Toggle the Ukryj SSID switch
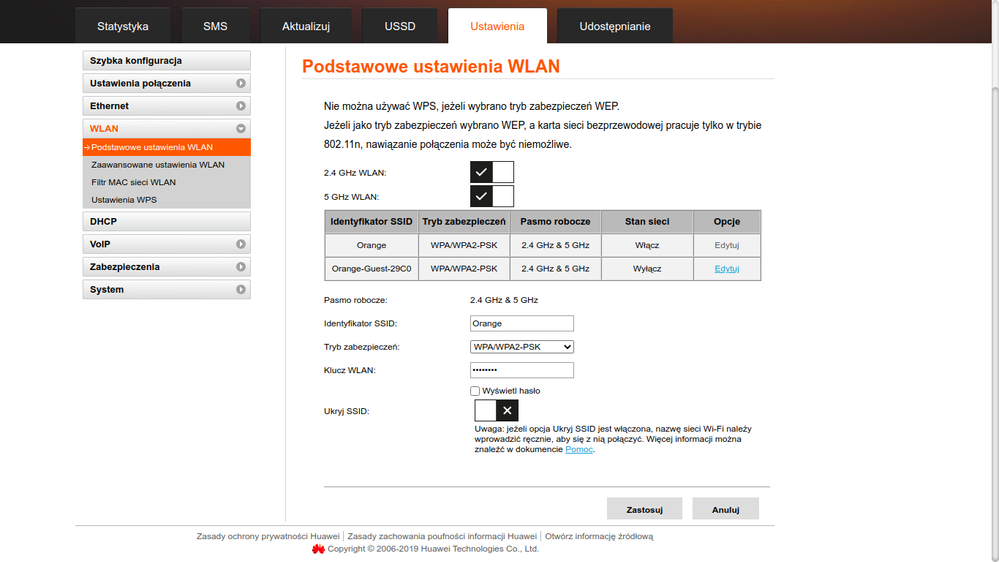999x562 pixels. [x=496, y=410]
